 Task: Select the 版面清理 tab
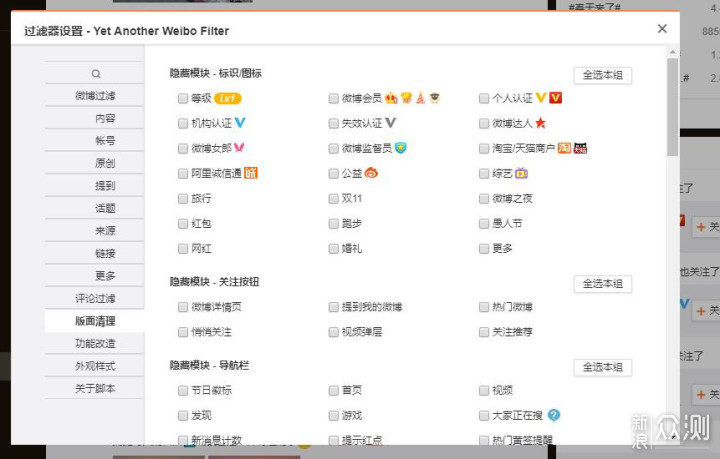[95, 321]
